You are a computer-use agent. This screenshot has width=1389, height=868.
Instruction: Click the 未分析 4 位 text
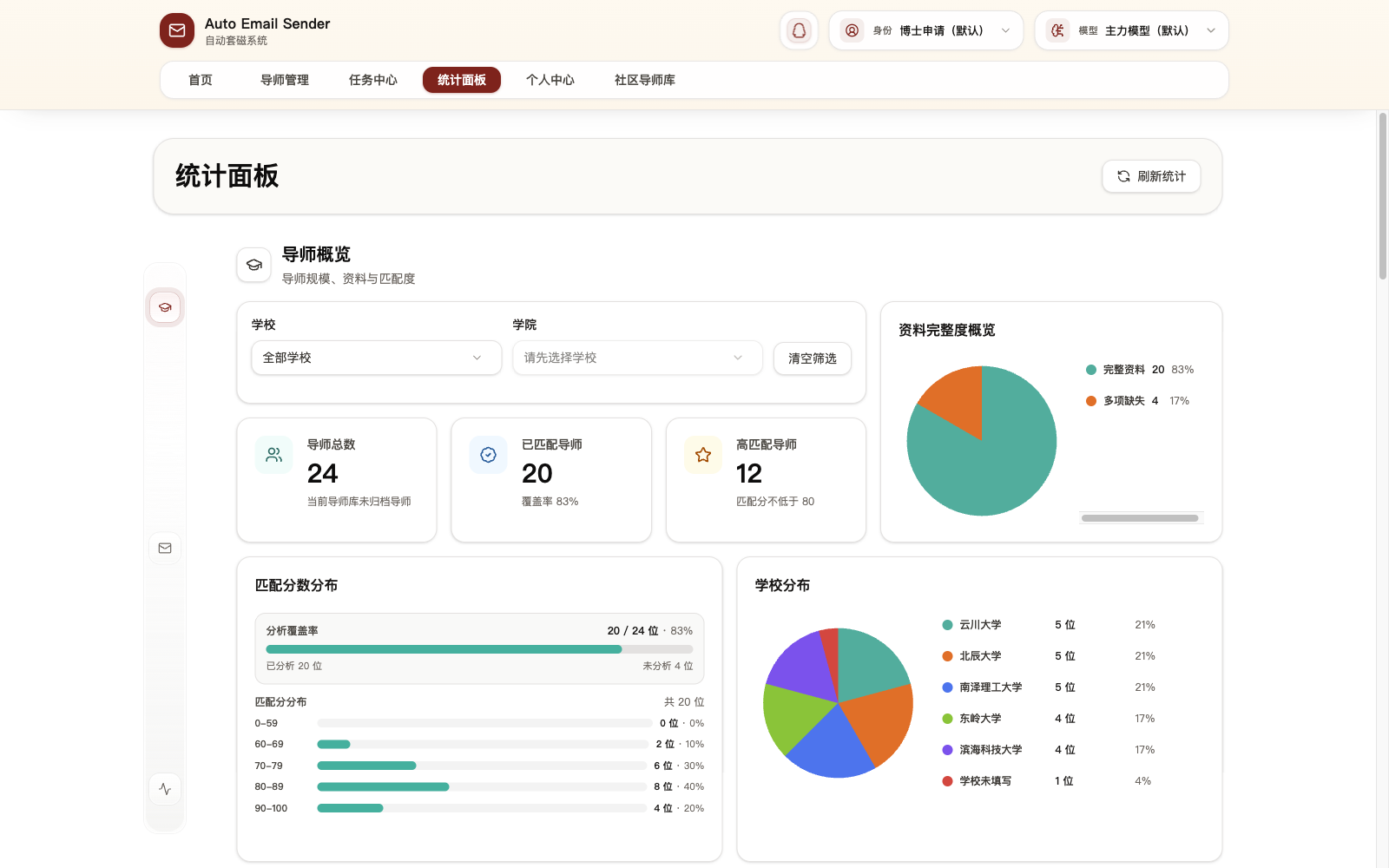pos(668,666)
